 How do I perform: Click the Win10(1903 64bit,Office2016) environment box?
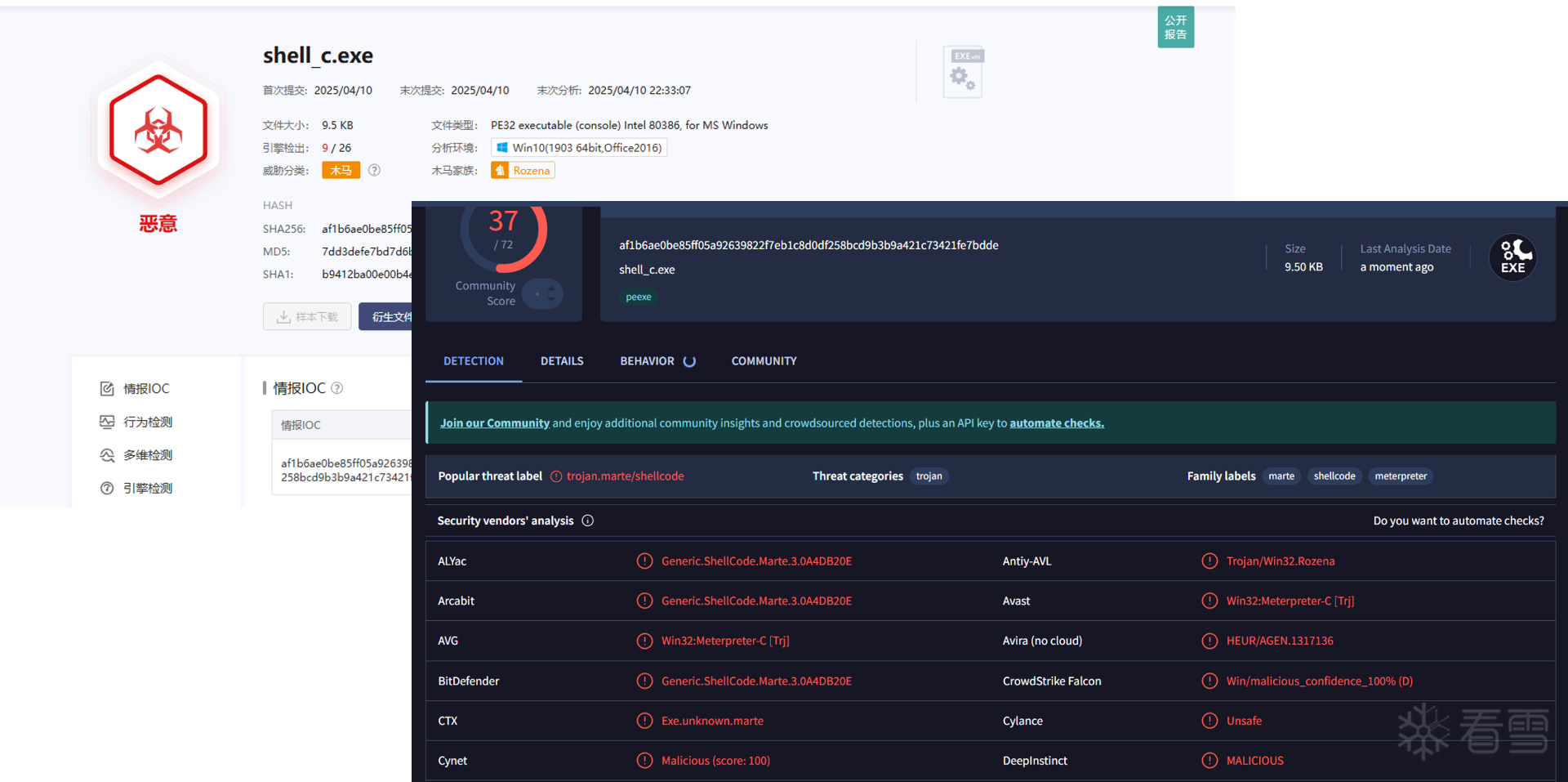(x=579, y=148)
